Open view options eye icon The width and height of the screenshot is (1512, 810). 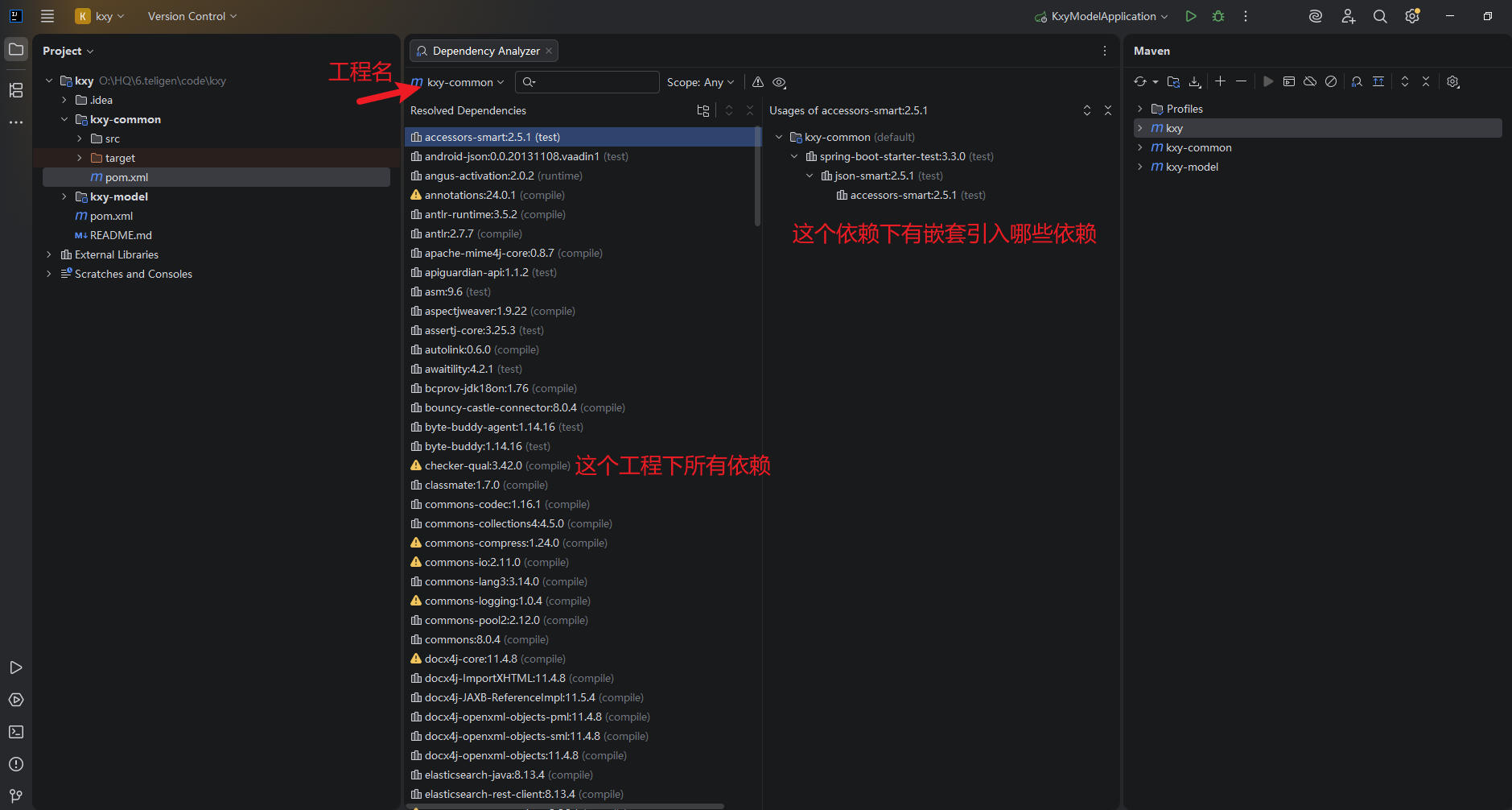[779, 82]
